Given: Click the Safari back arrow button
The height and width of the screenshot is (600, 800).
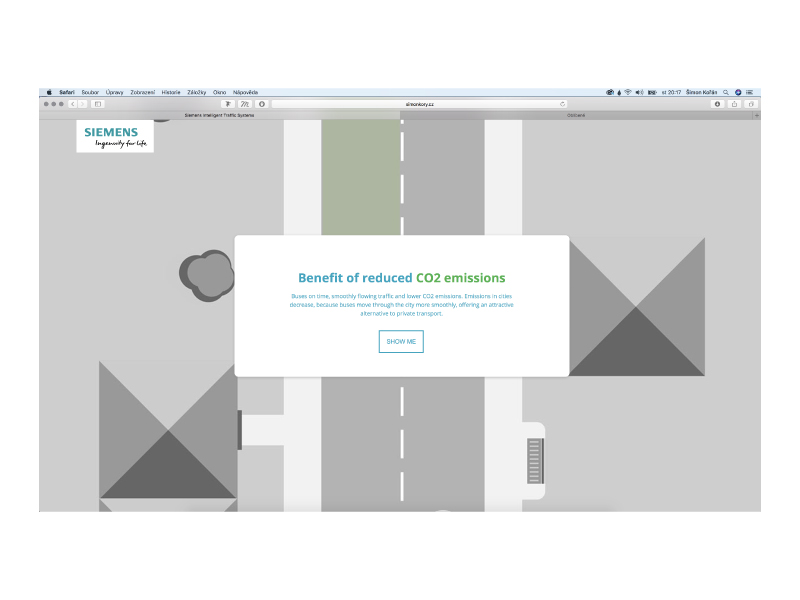Looking at the screenshot, I should pyautogui.click(x=73, y=103).
